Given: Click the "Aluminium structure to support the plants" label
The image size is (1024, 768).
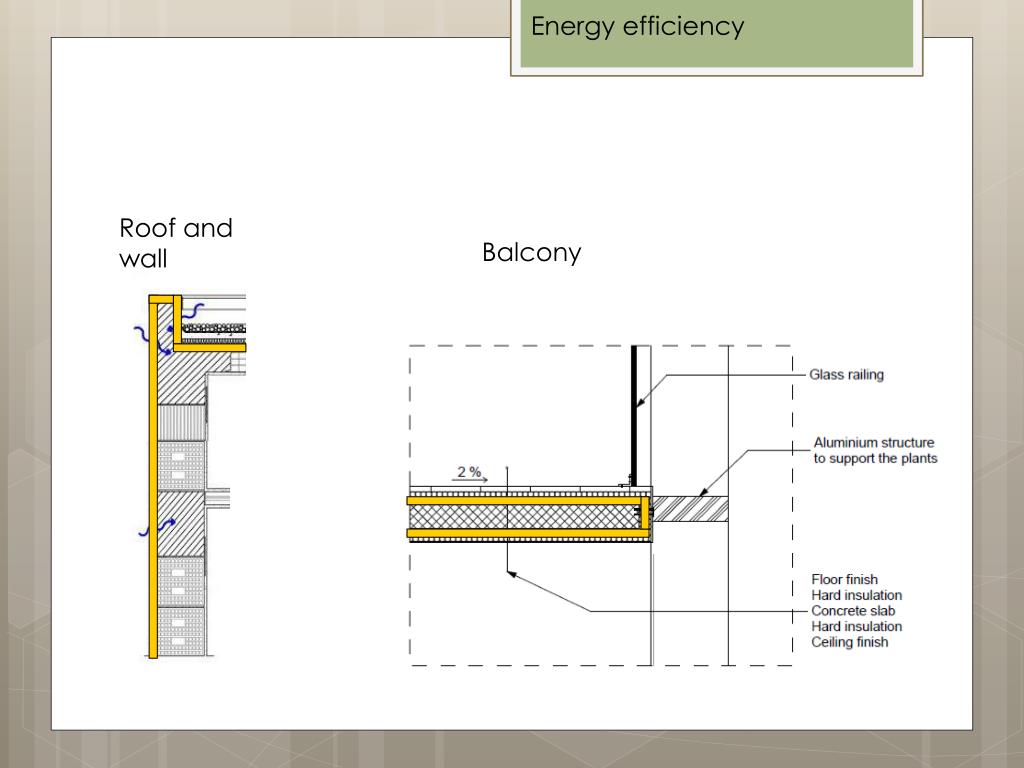Looking at the screenshot, I should click(874, 450).
